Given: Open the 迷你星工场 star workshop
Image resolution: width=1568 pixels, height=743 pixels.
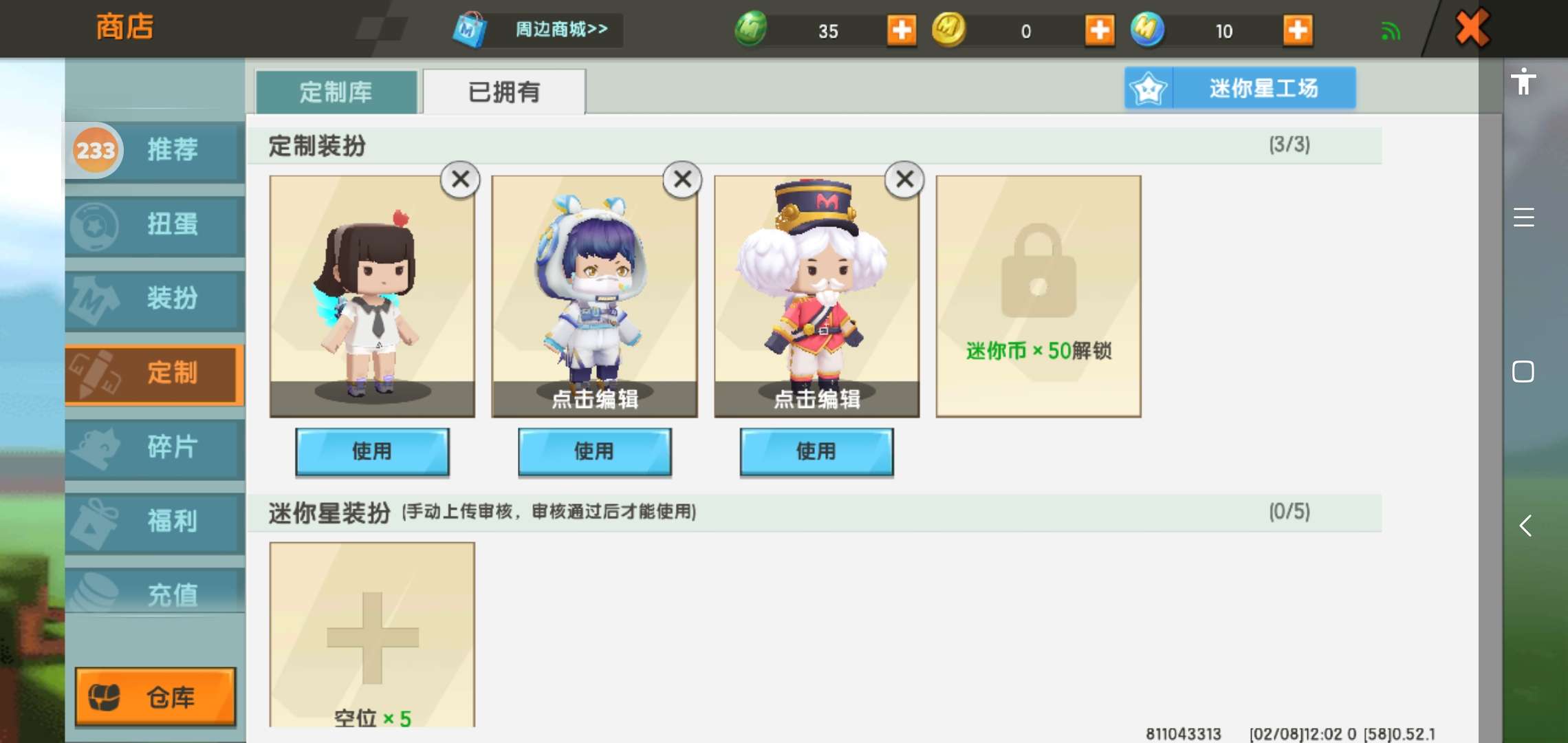Looking at the screenshot, I should click(1240, 88).
